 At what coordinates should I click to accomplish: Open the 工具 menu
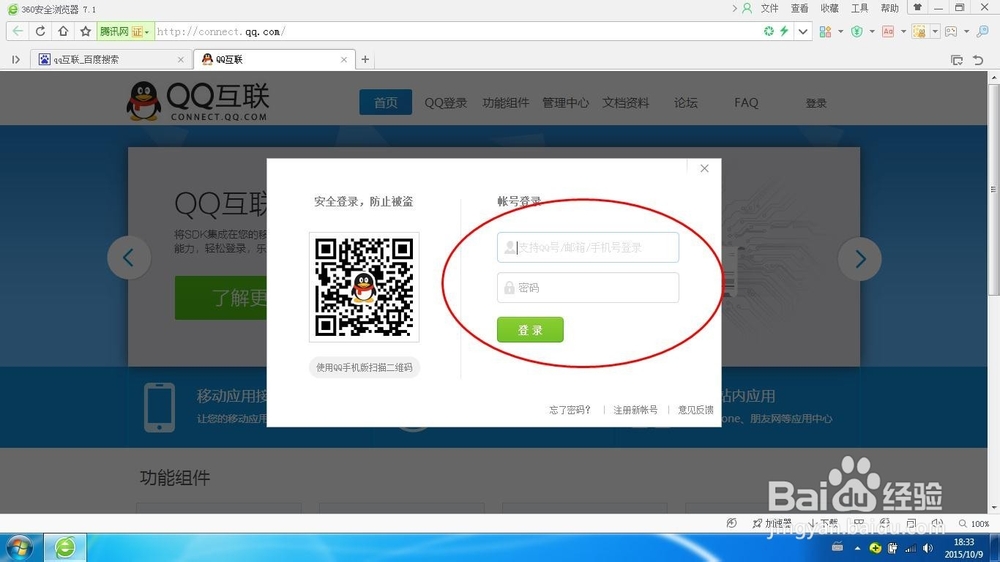(x=860, y=8)
